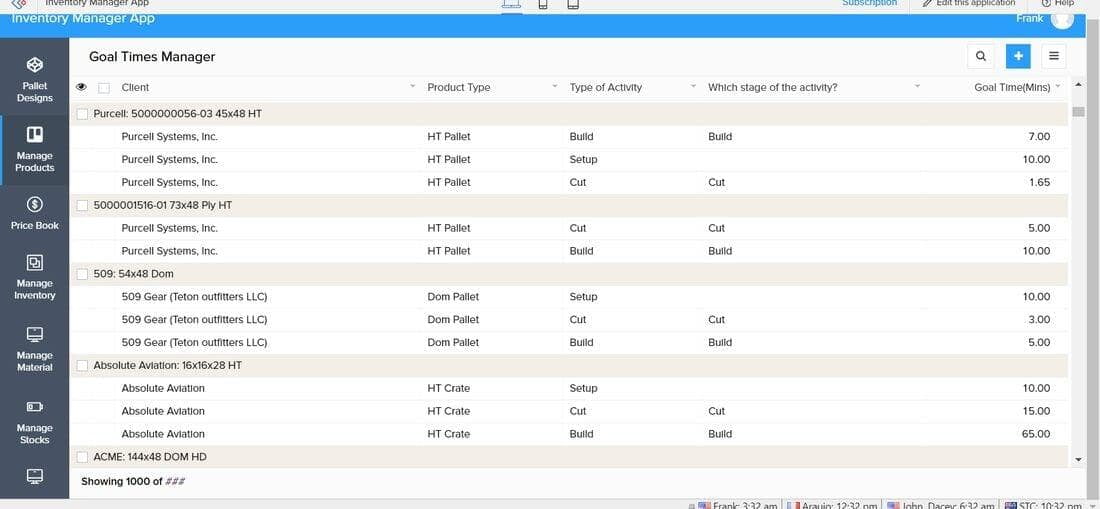1100x509 pixels.
Task: Check the 509: 54x48 Dom group checkbox
Action: (82, 274)
